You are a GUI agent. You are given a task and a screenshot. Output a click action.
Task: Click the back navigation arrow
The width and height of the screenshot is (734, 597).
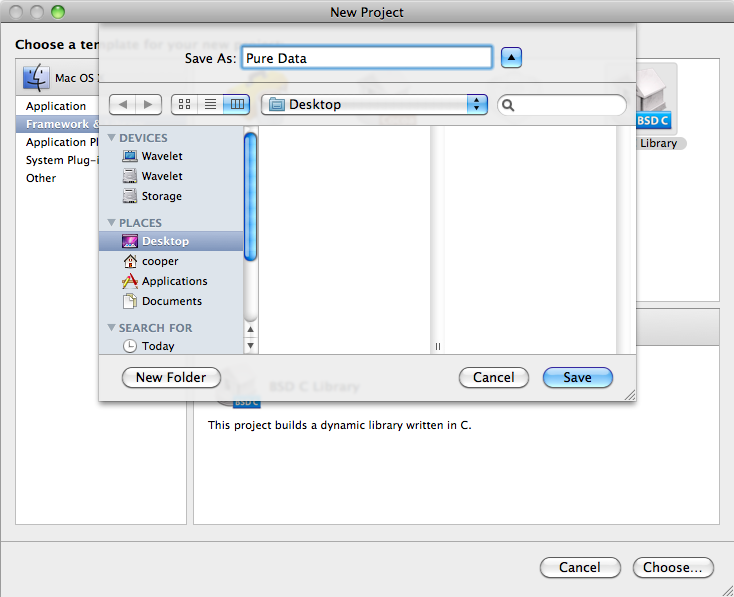(123, 104)
